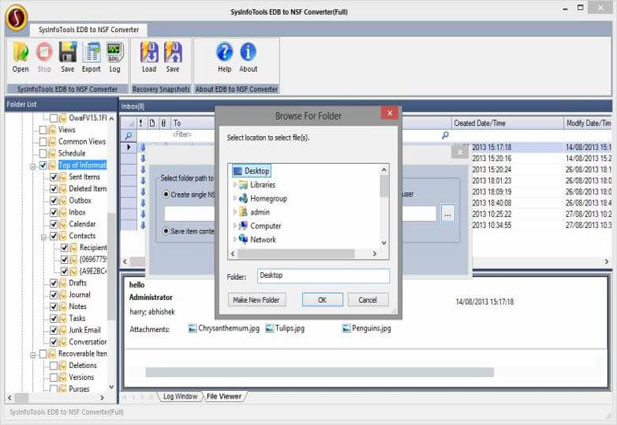This screenshot has height=425, width=617.
Task: Select Save item content radio button
Action: click(166, 231)
